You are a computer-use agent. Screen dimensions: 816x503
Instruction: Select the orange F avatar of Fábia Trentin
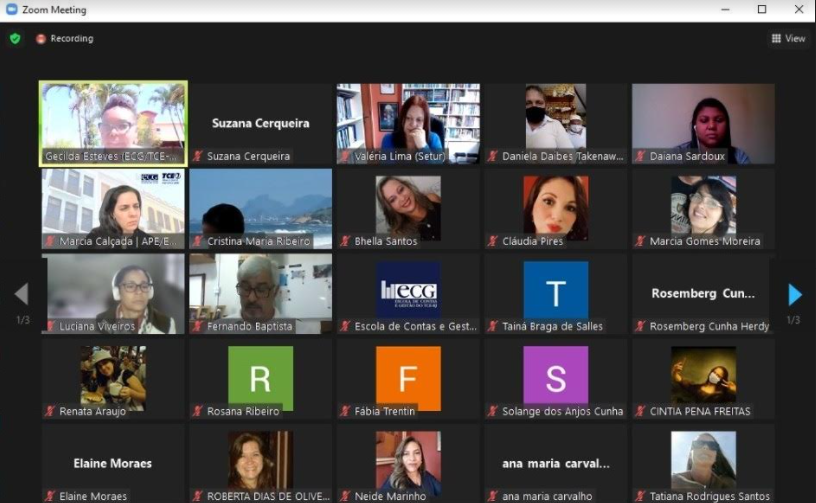(x=408, y=376)
